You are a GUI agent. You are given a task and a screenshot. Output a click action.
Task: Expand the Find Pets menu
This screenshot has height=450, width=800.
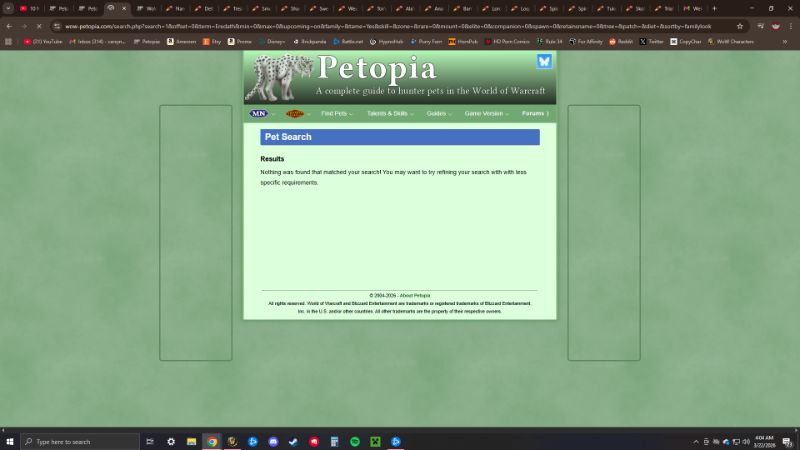coord(337,114)
